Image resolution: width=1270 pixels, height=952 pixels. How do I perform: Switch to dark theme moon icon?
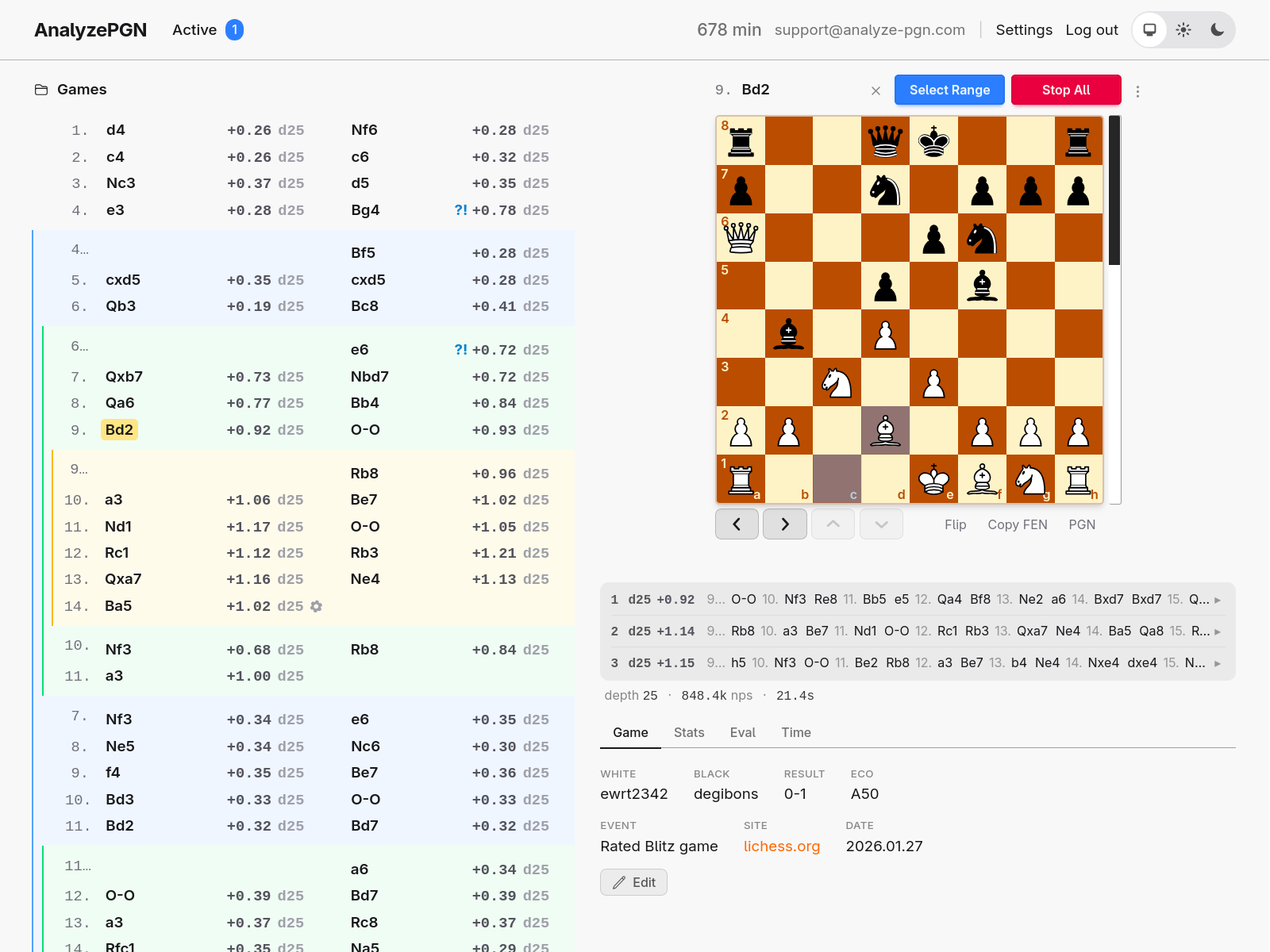click(1218, 30)
